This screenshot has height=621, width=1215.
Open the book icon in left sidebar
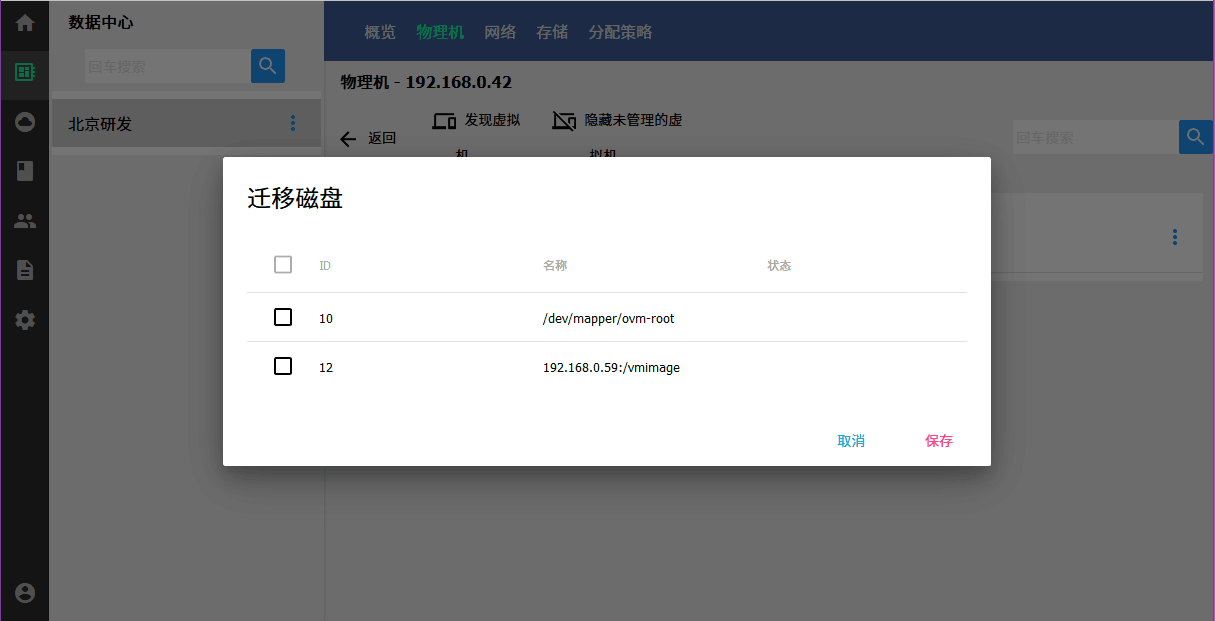pos(25,171)
